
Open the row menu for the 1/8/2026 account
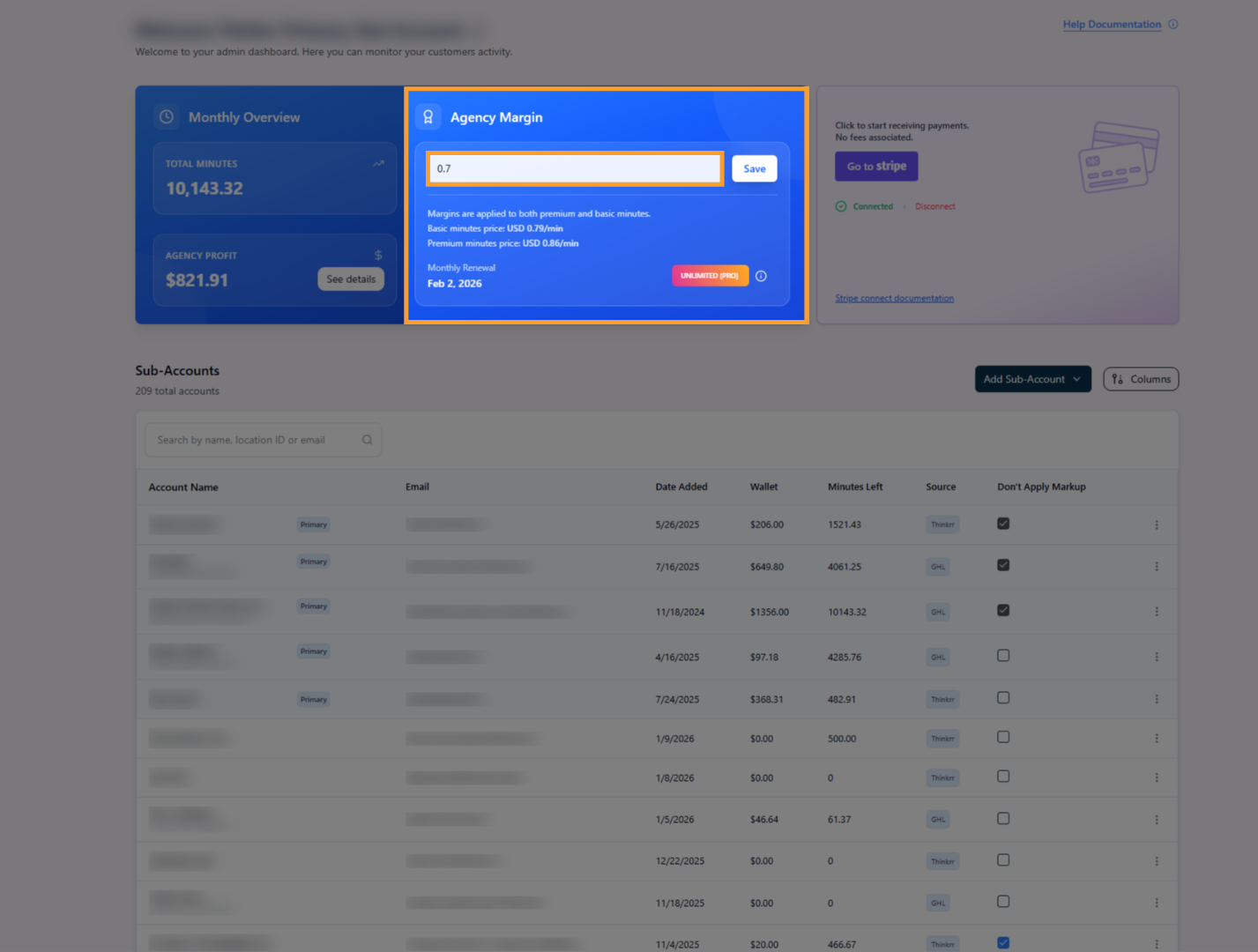point(1157,777)
